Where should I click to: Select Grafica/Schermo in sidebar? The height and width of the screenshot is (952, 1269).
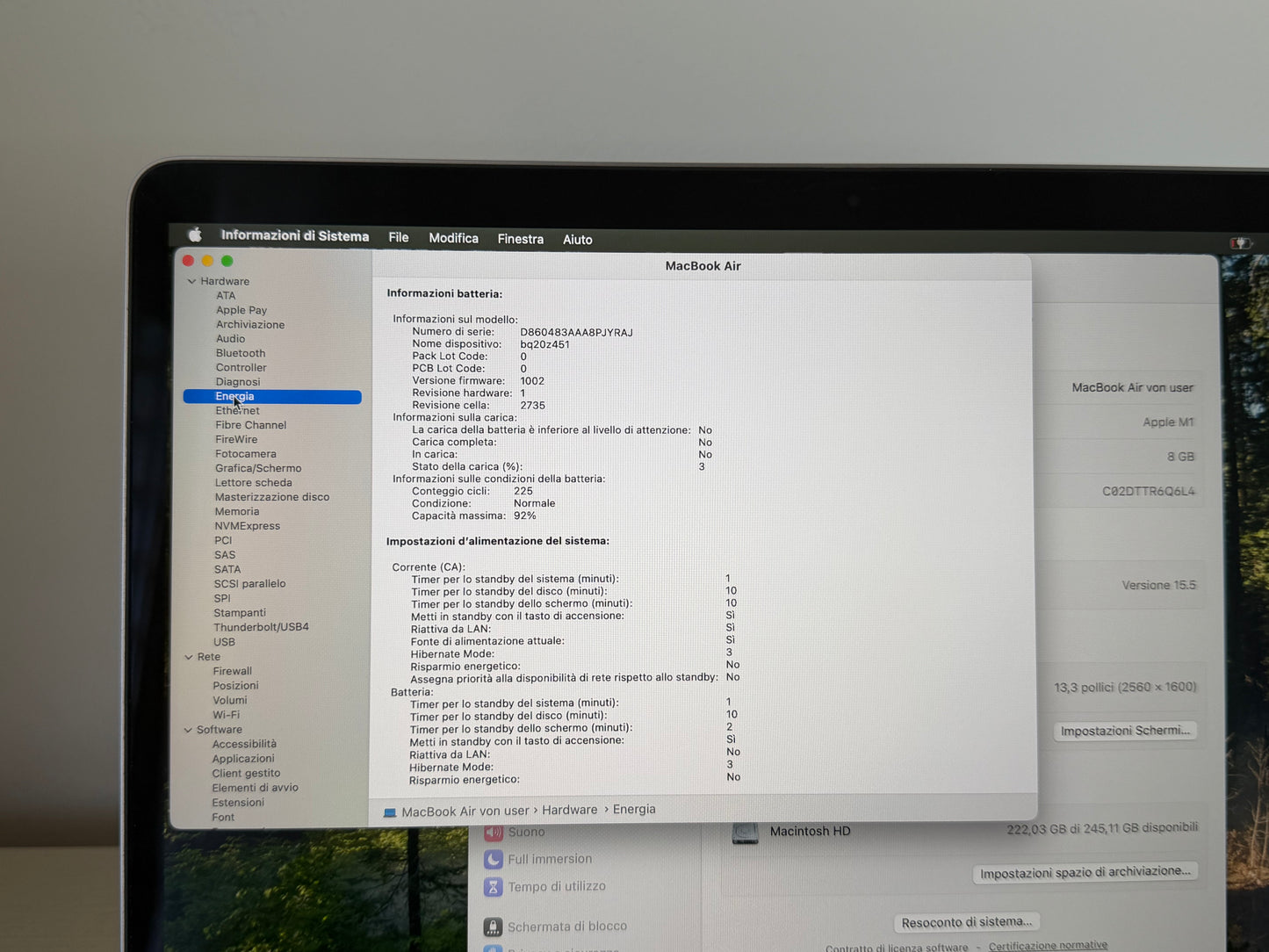258,468
